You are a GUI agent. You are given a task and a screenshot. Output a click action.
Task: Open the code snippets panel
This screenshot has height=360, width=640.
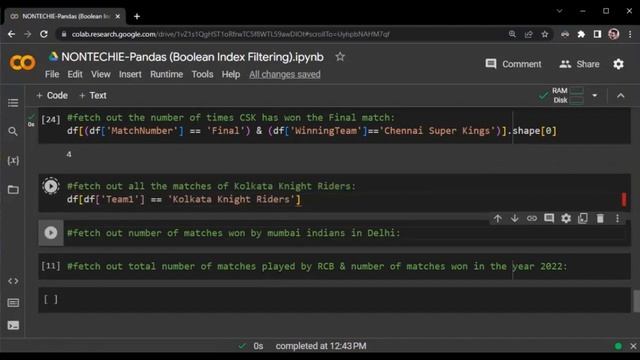pyautogui.click(x=13, y=281)
